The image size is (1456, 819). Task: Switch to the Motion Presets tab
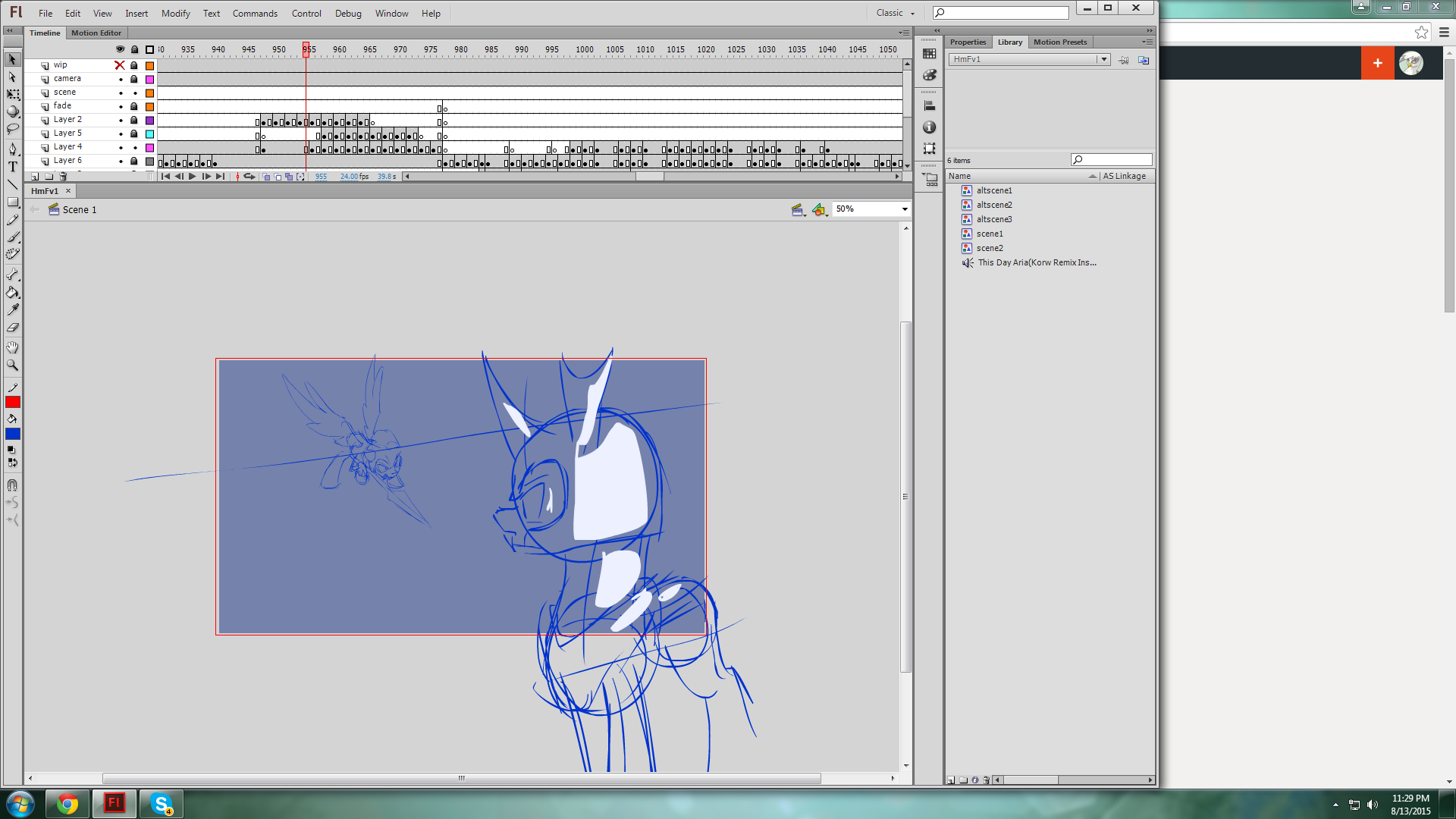coord(1059,42)
